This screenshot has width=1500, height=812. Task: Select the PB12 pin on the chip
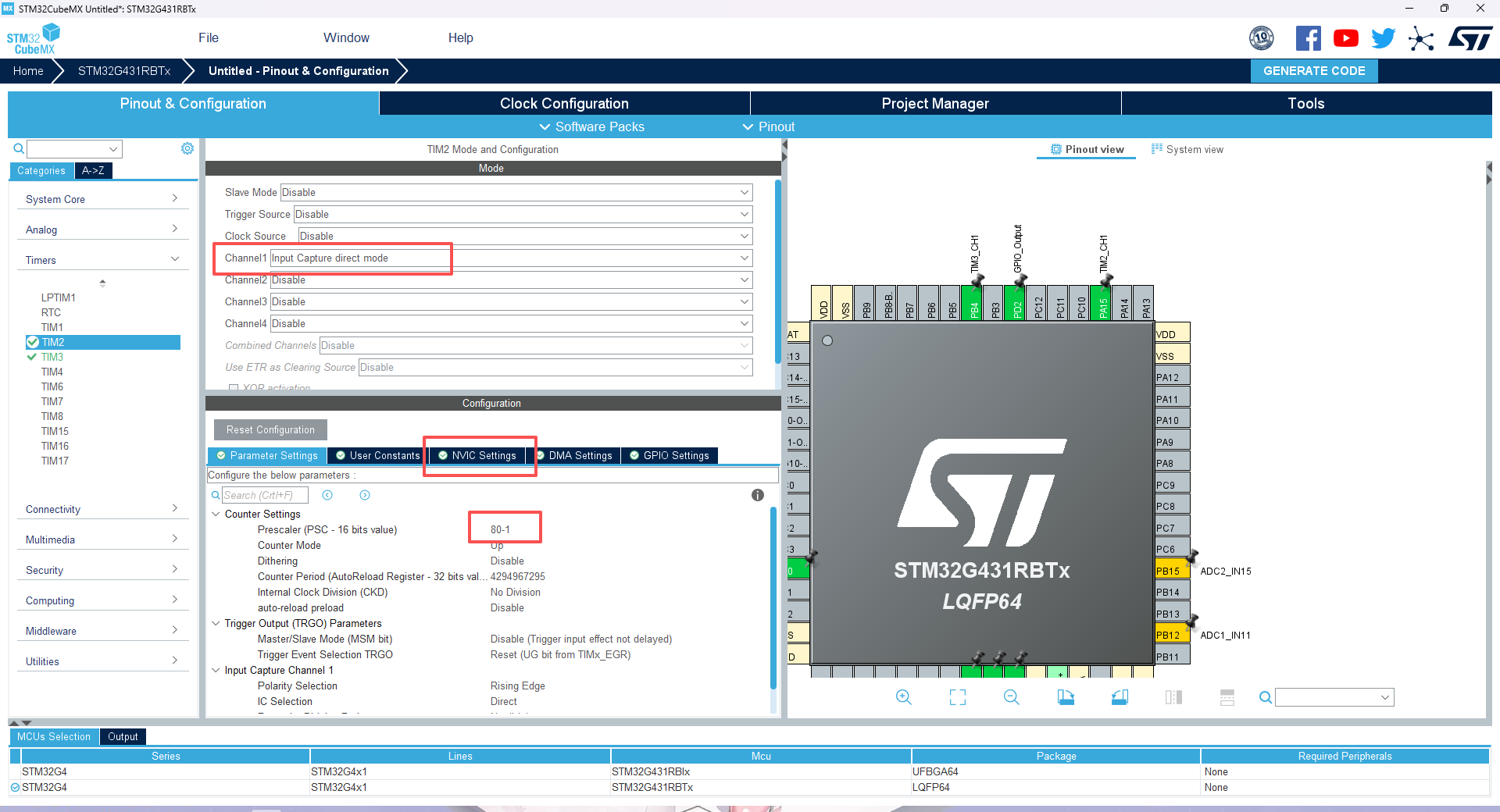click(1172, 635)
